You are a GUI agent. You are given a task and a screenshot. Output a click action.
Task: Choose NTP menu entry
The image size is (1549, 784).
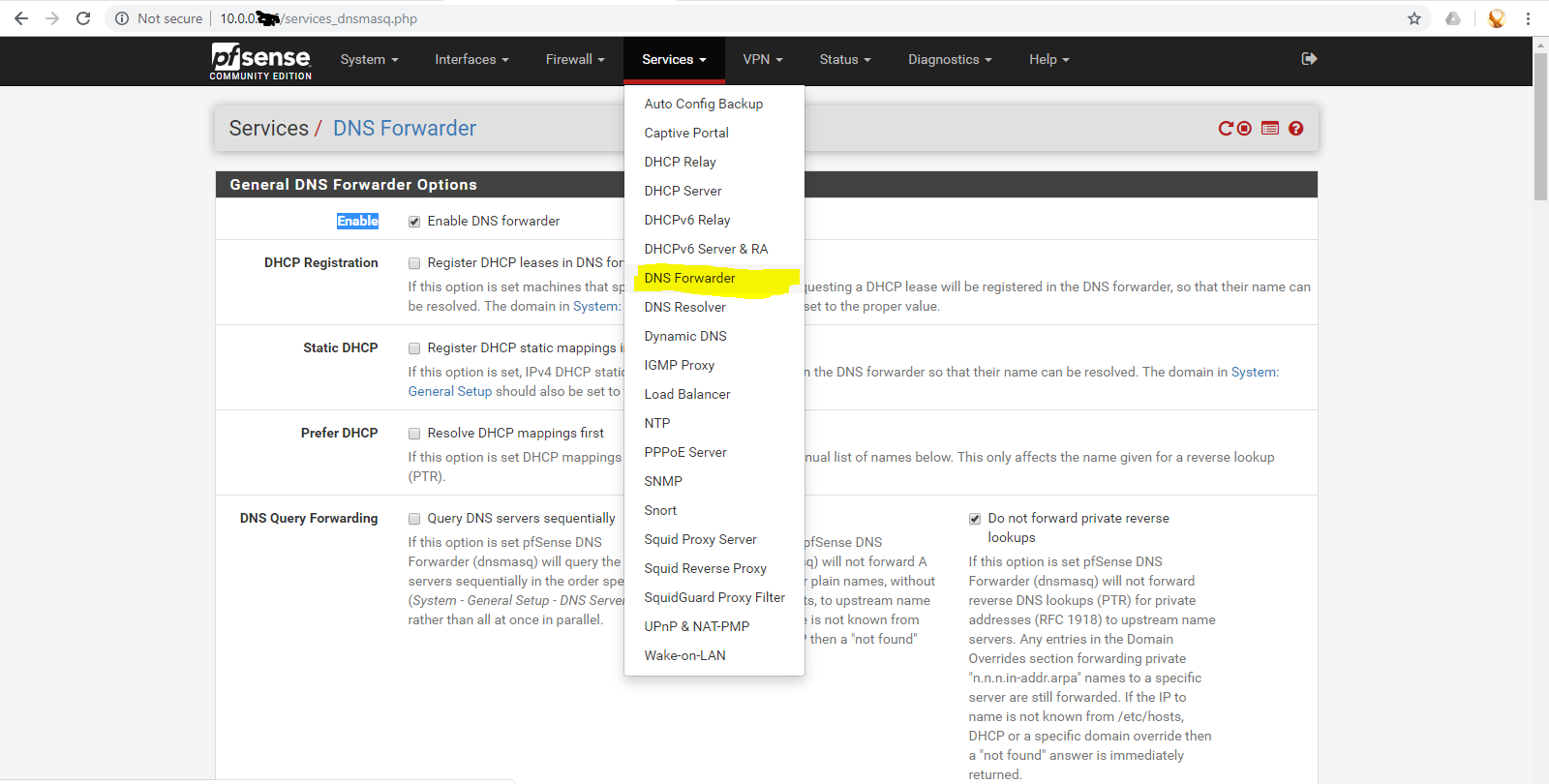(714, 423)
